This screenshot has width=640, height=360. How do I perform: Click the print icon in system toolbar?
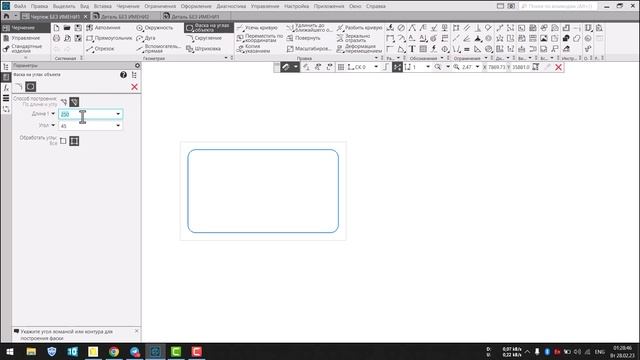click(56, 38)
